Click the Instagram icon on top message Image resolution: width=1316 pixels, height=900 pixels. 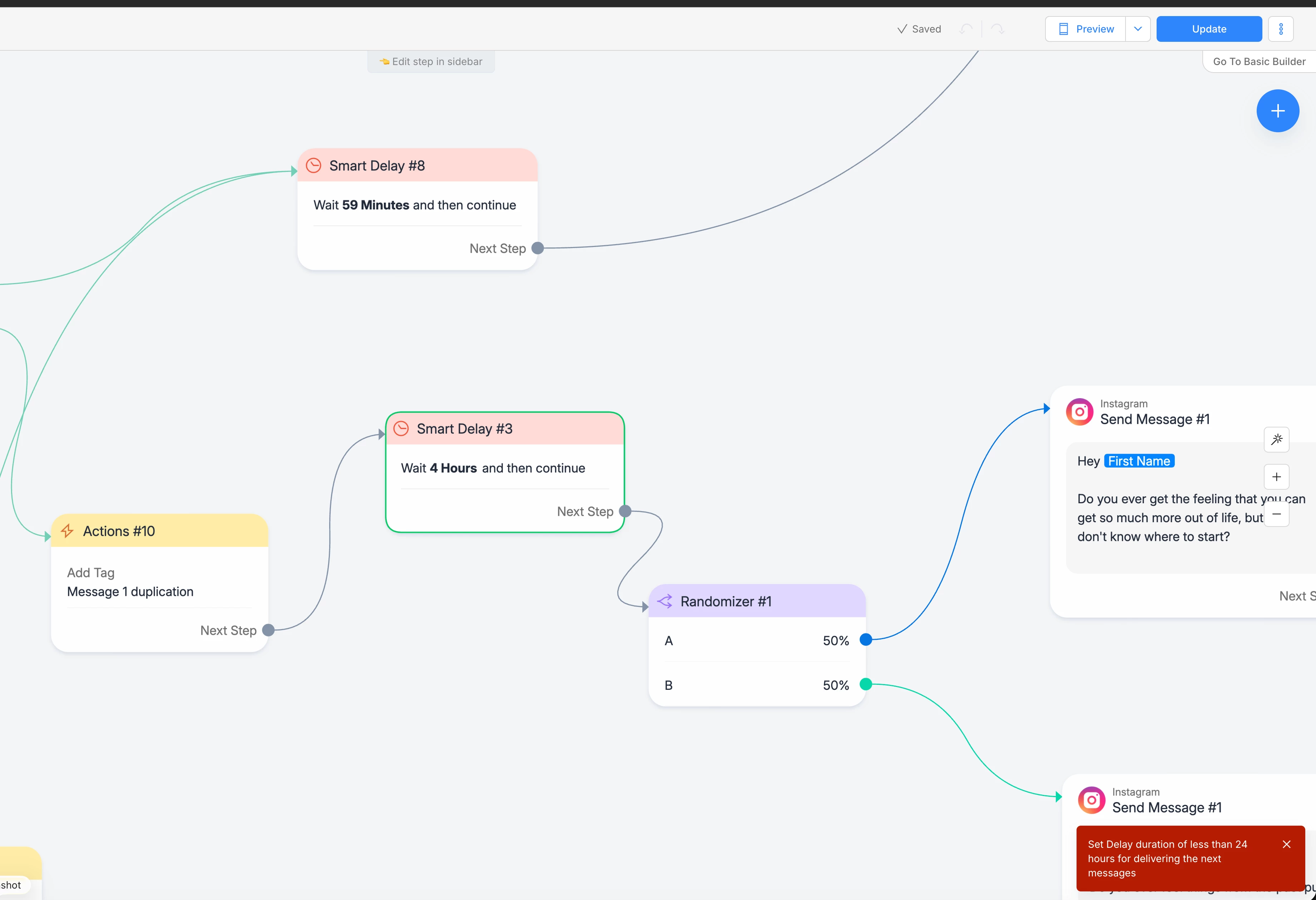pyautogui.click(x=1079, y=412)
